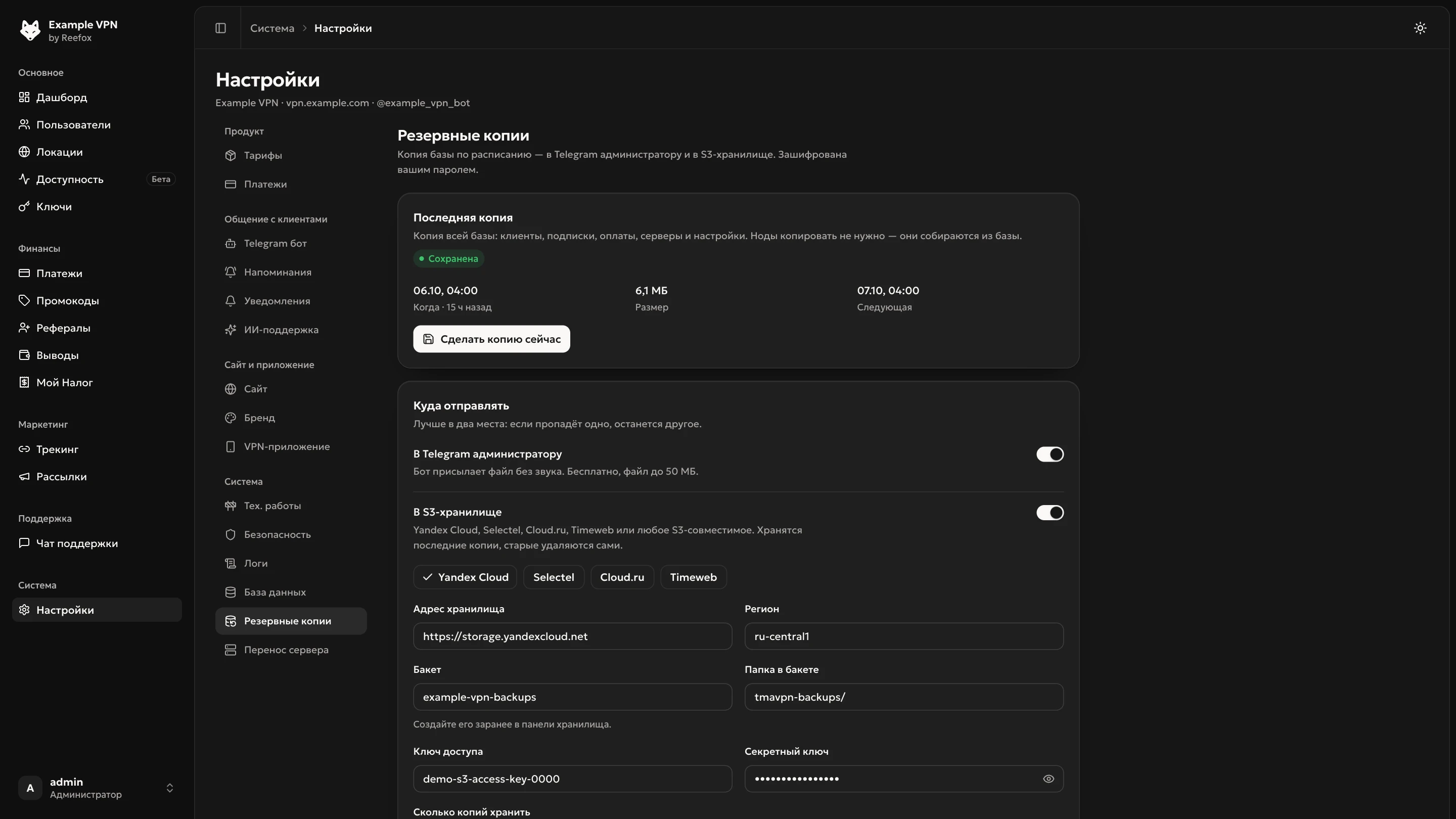The height and width of the screenshot is (819, 1456).
Task: Disable sending backups to Telegram administrator
Action: coord(1050,454)
